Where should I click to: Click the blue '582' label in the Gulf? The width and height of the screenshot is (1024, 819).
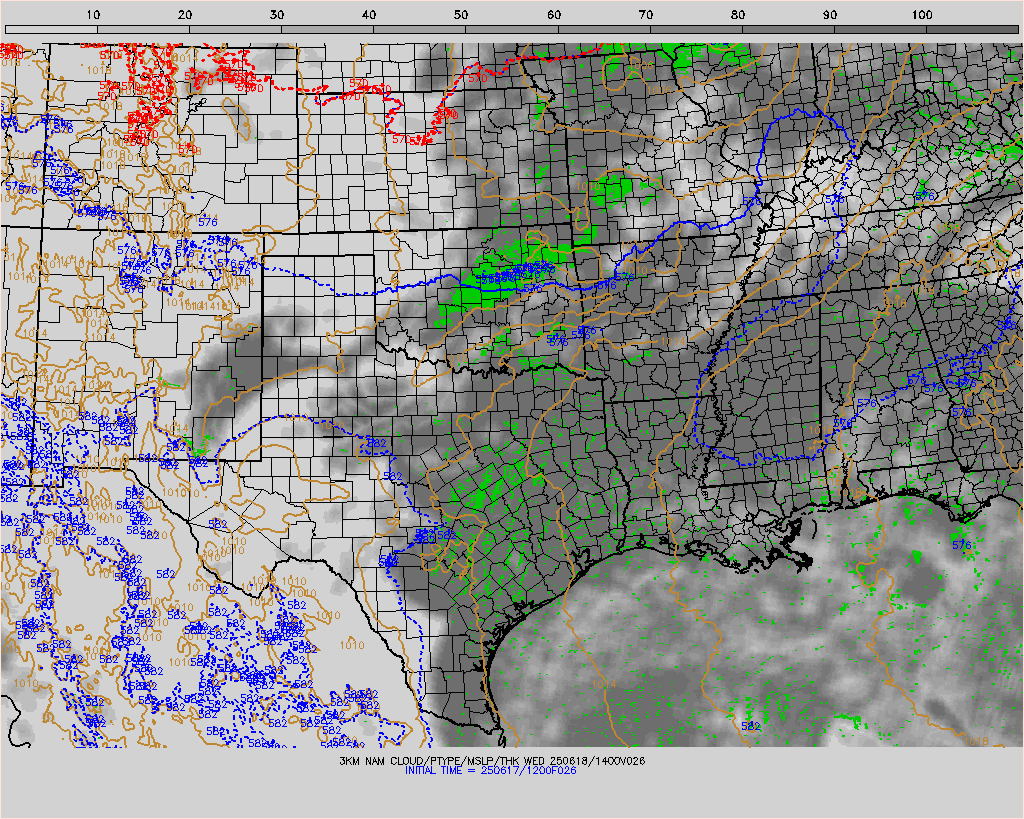(751, 726)
